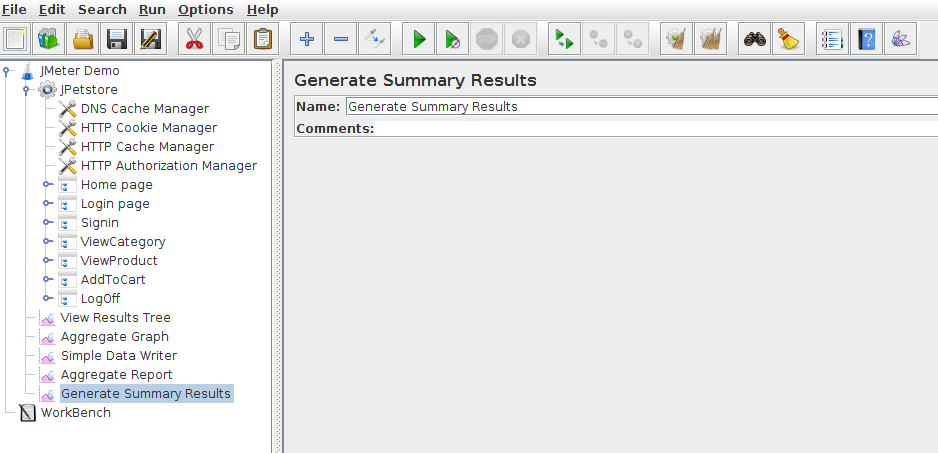938x453 pixels.
Task: Open the File menu
Action: pyautogui.click(x=14, y=10)
